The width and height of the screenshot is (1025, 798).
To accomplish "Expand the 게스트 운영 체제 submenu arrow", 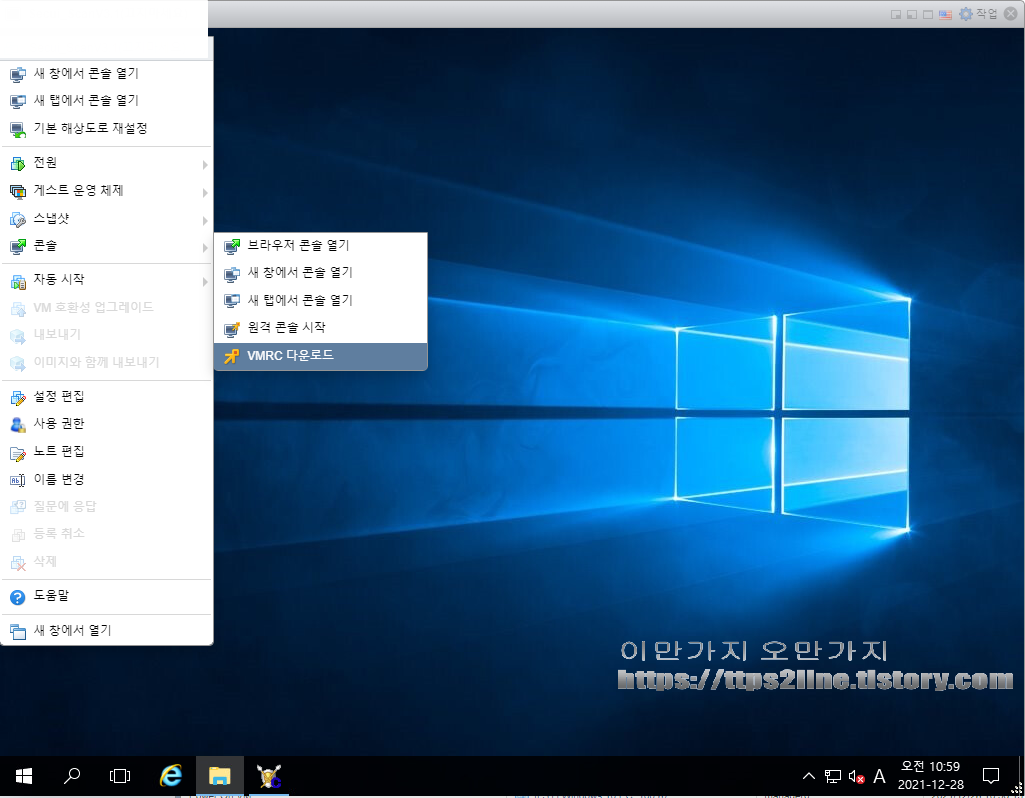I will (205, 193).
